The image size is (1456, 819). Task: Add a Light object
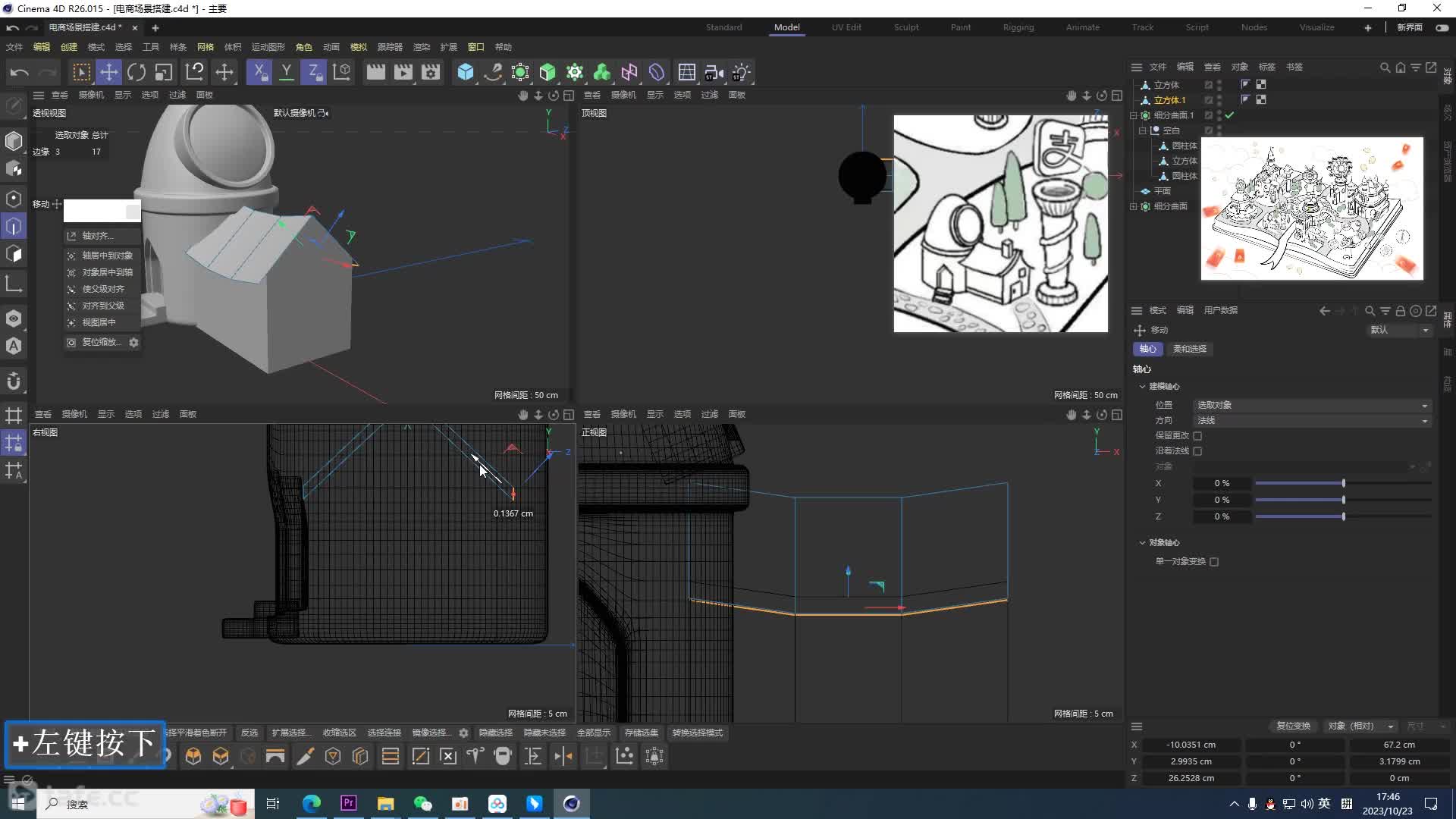pyautogui.click(x=742, y=73)
